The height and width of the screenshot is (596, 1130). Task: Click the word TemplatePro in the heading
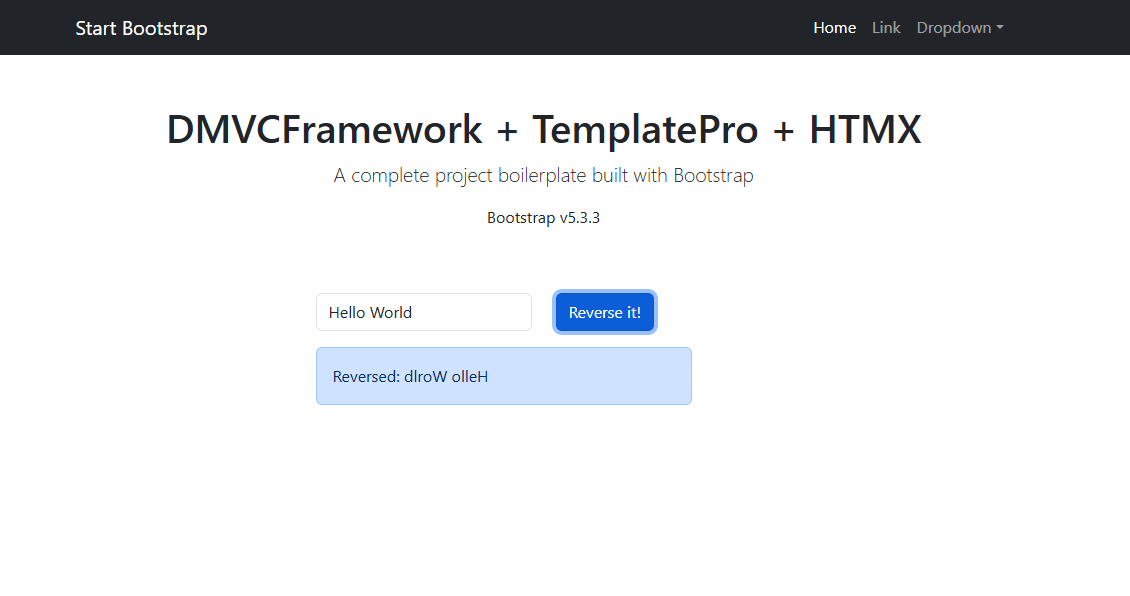645,130
